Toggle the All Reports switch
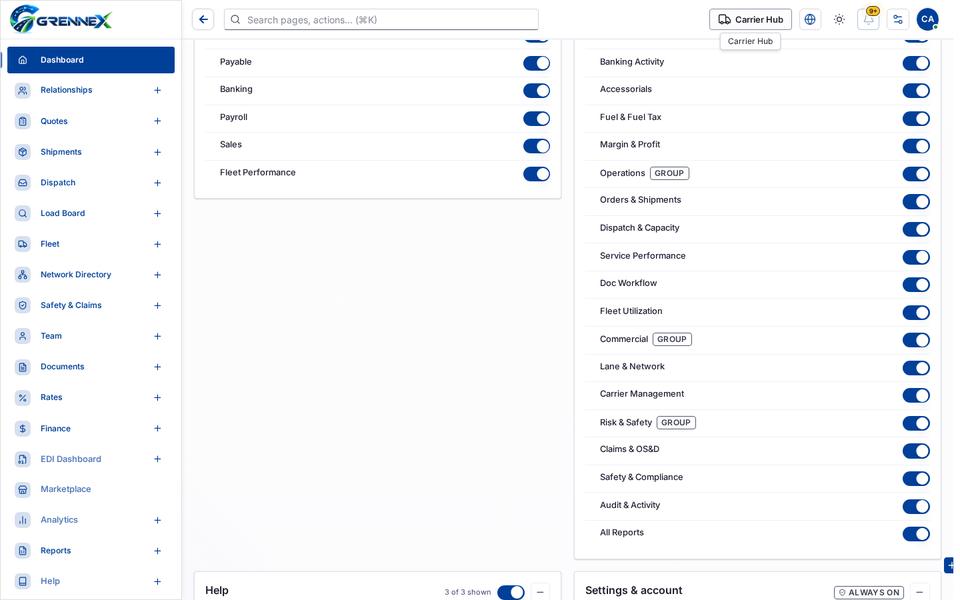 [x=916, y=534]
